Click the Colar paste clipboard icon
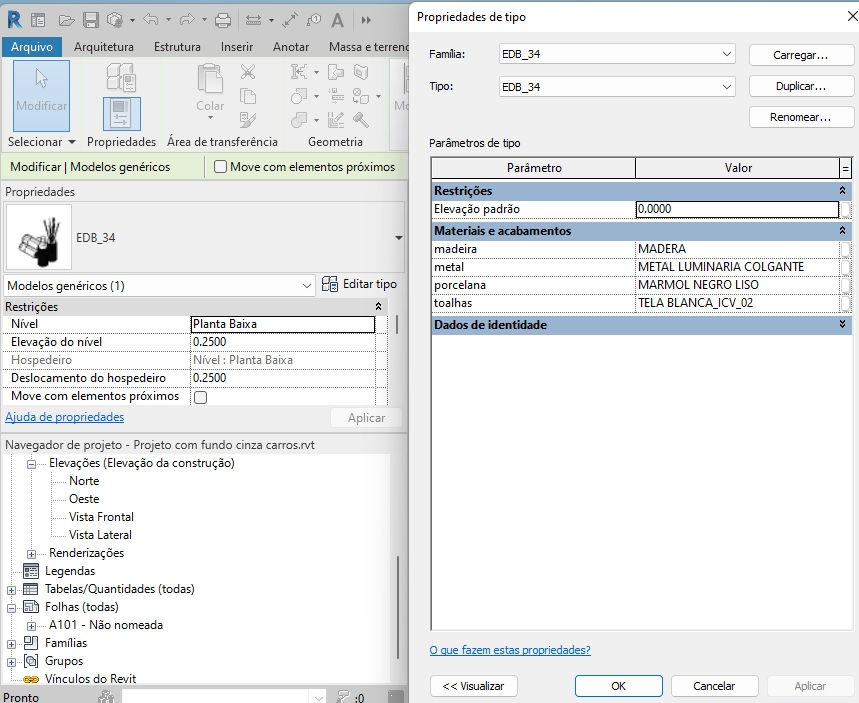859x703 pixels. click(x=210, y=78)
